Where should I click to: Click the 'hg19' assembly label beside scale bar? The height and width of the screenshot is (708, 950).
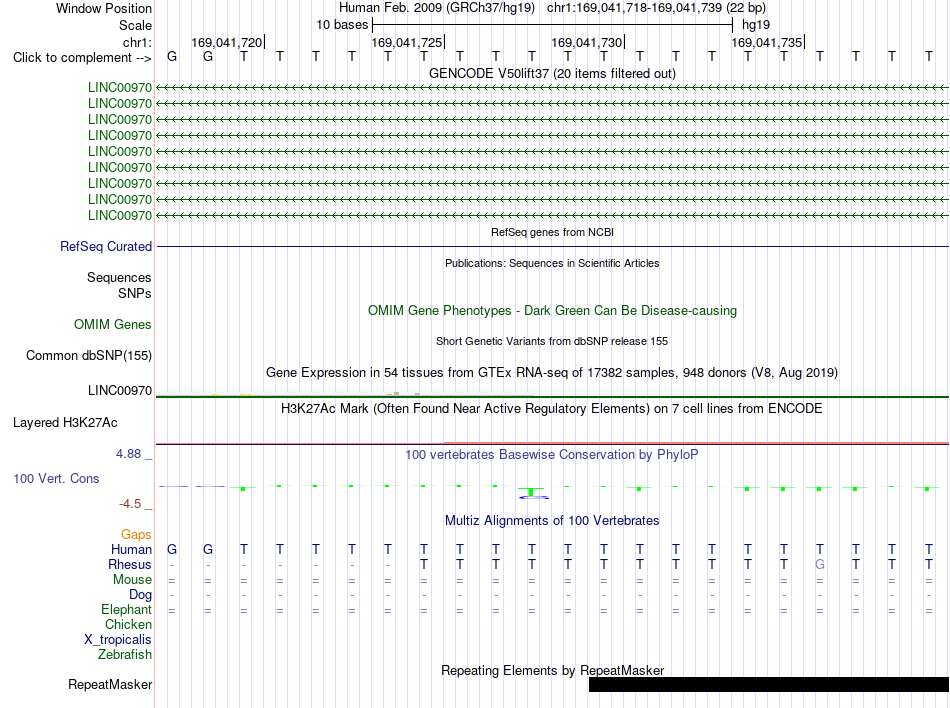point(756,25)
